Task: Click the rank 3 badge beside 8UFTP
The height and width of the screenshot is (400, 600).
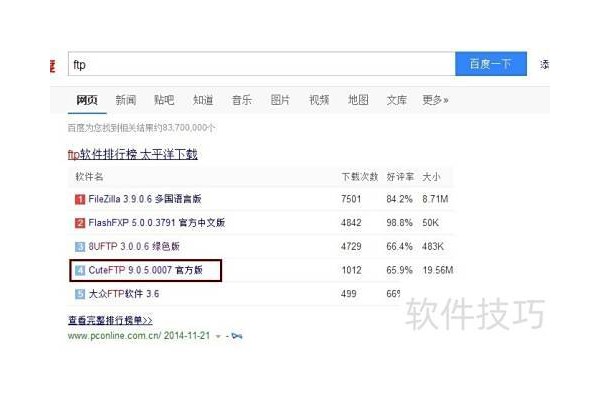Action: pyautogui.click(x=80, y=247)
